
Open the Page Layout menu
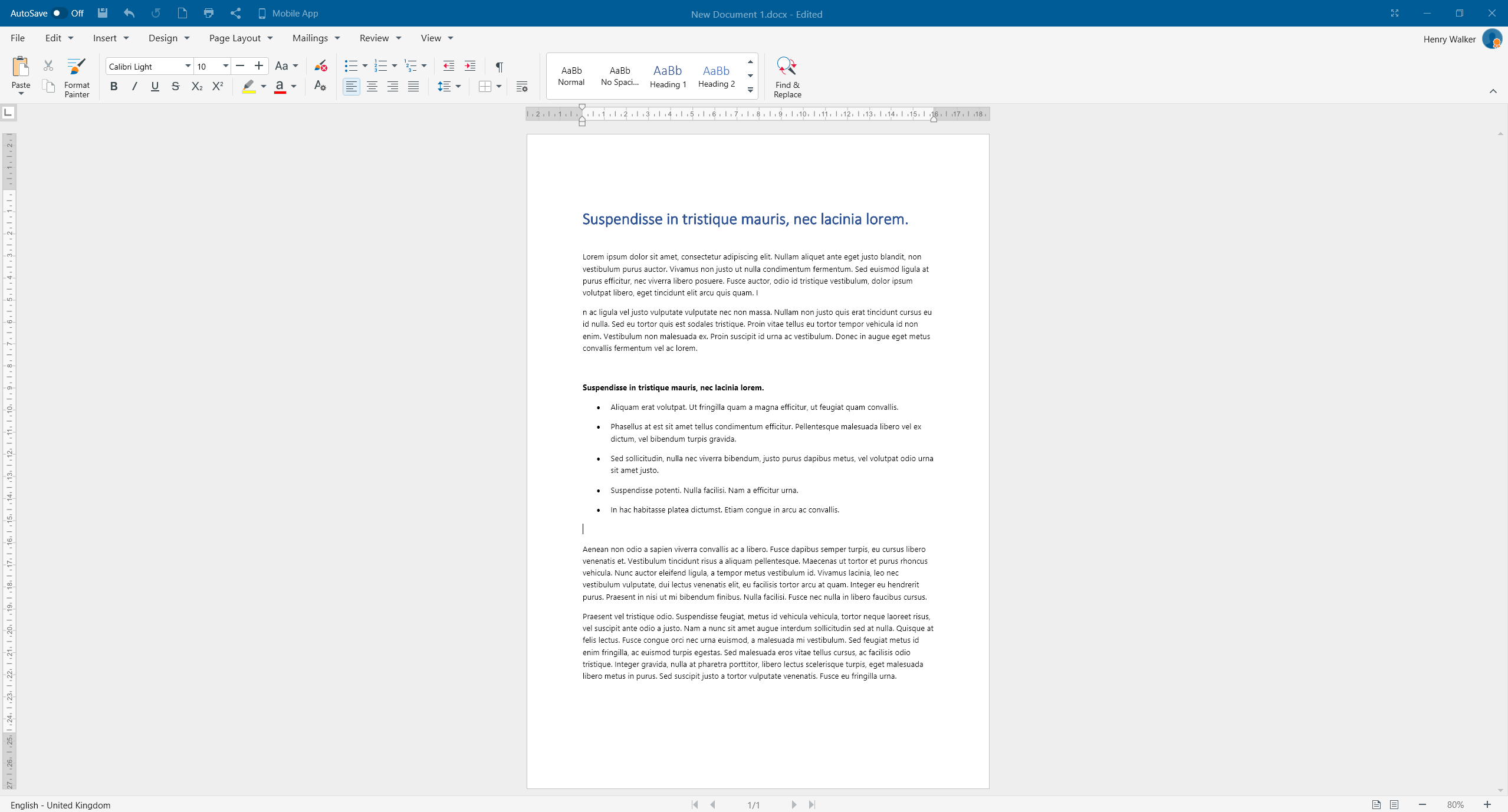click(241, 38)
